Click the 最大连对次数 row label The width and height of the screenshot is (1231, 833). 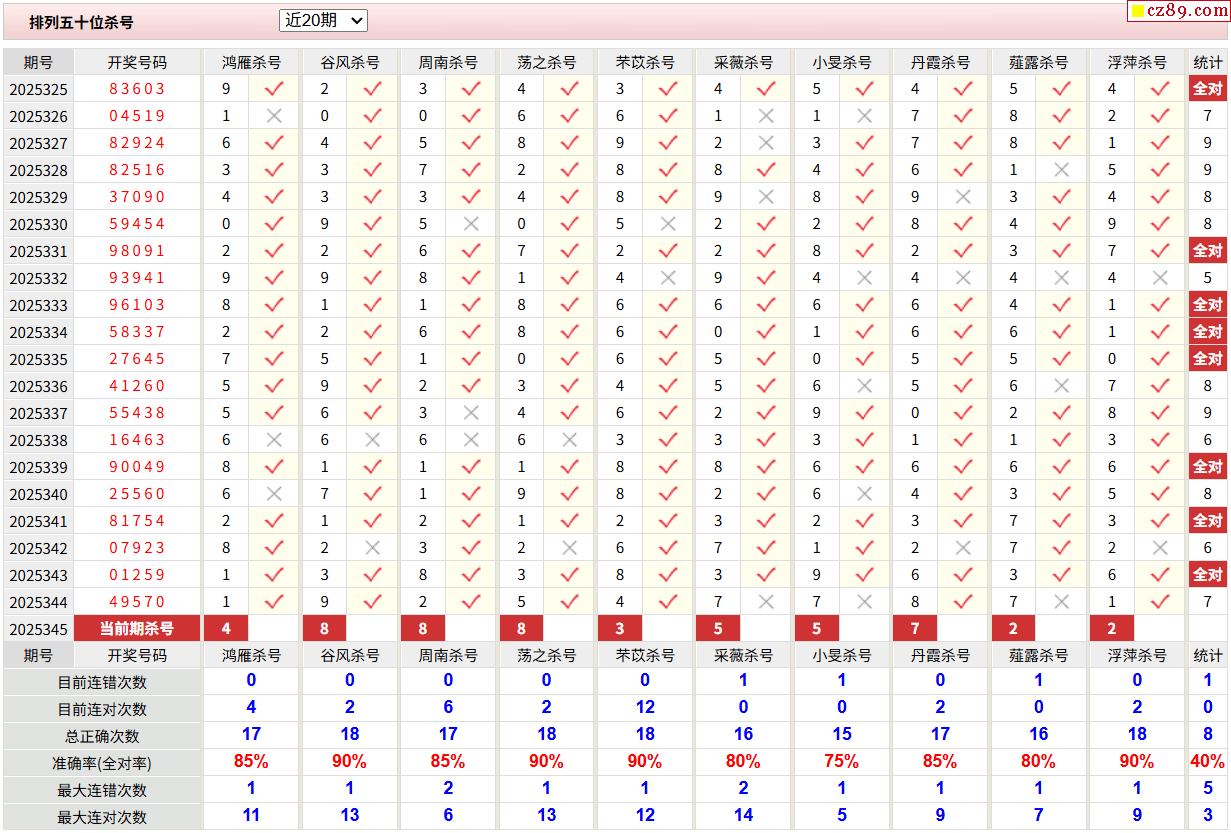tap(102, 817)
